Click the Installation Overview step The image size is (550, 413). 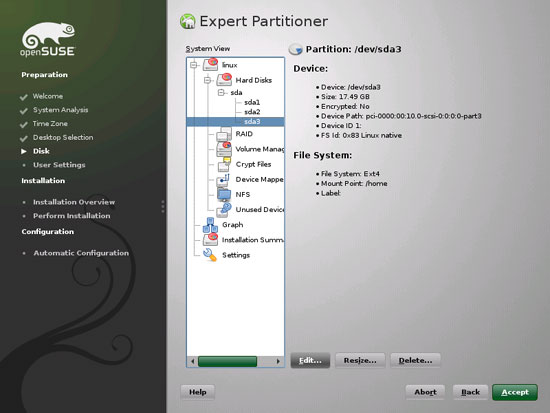[74, 202]
